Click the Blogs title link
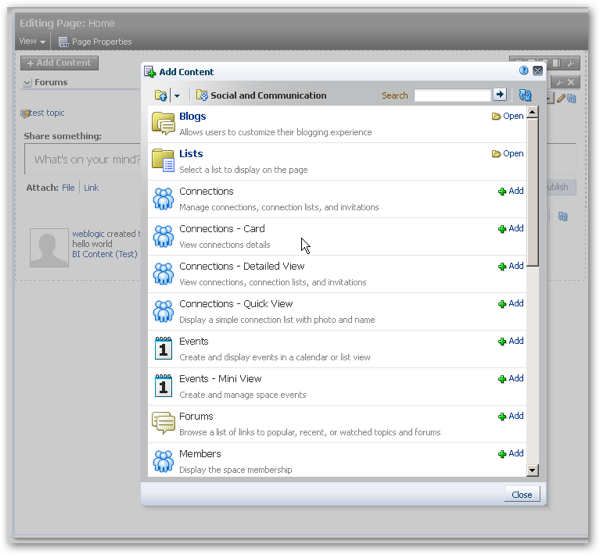This screenshot has width=600, height=555. (x=192, y=116)
